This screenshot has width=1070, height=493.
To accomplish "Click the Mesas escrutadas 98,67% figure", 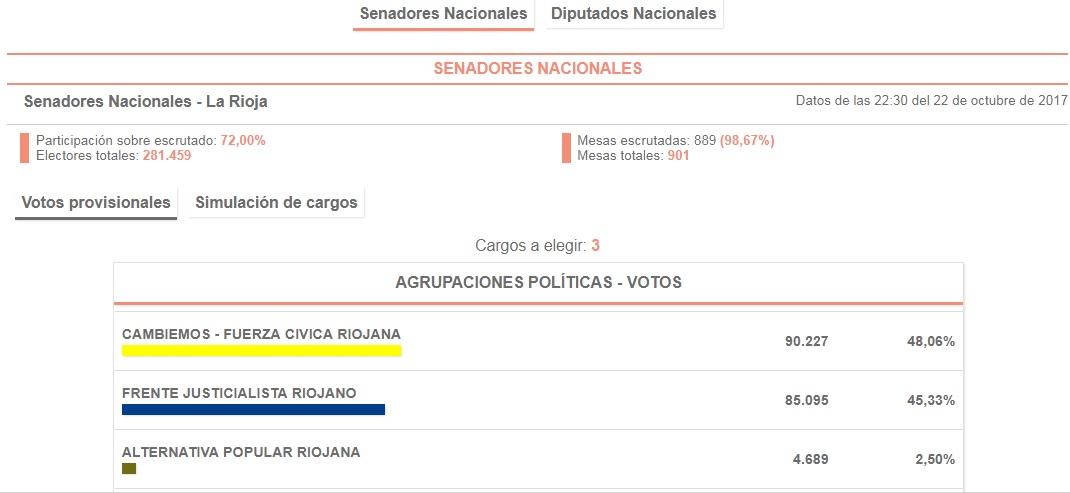I will [747, 141].
